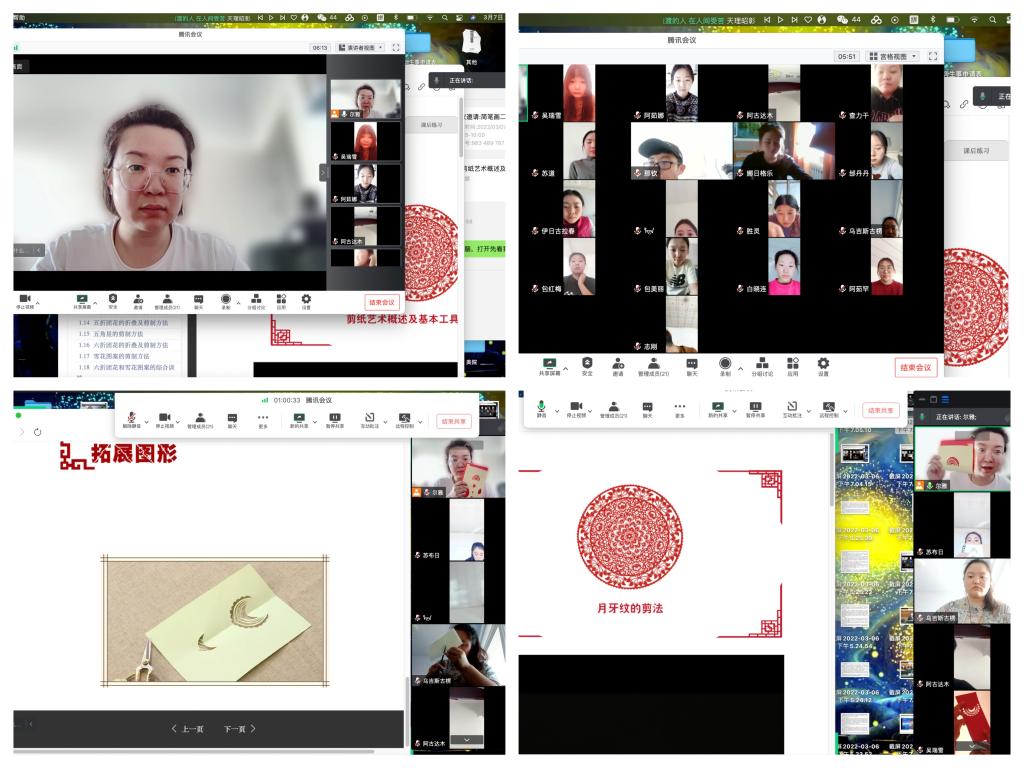Toggle 解除静音 microphone button
This screenshot has width=1024, height=768.
pos(133,418)
